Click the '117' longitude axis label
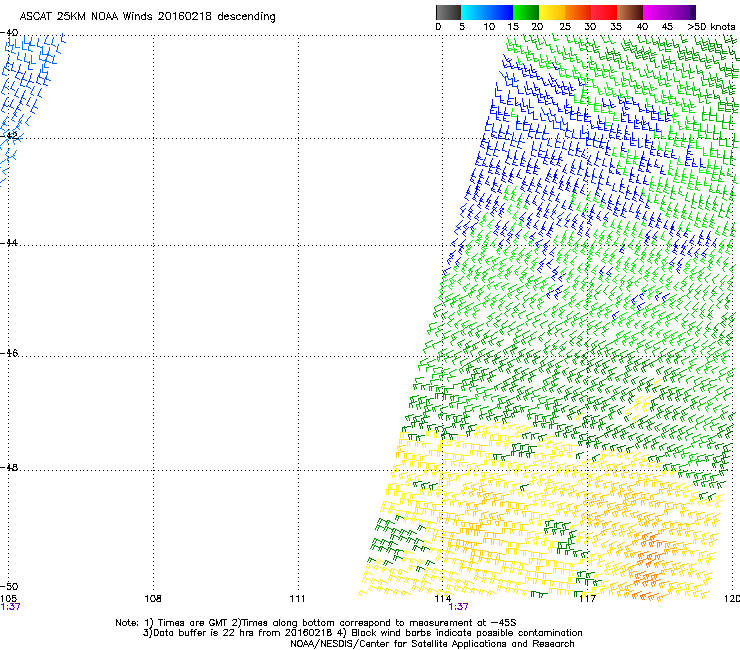 (587, 598)
